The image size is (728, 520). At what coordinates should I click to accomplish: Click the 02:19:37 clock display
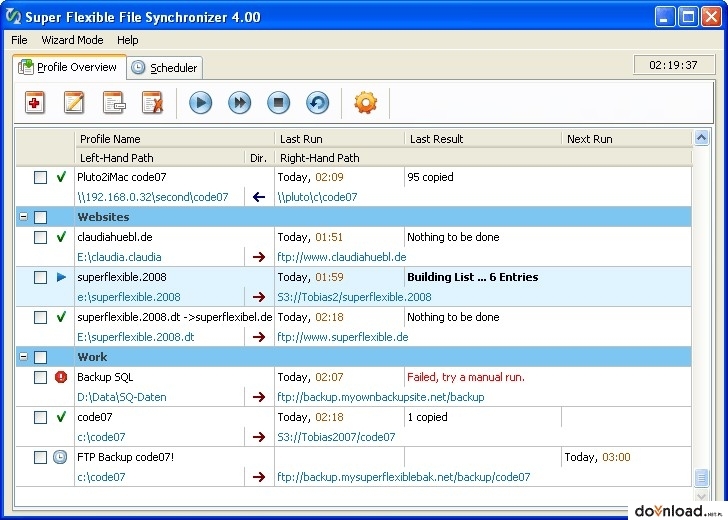tap(674, 65)
